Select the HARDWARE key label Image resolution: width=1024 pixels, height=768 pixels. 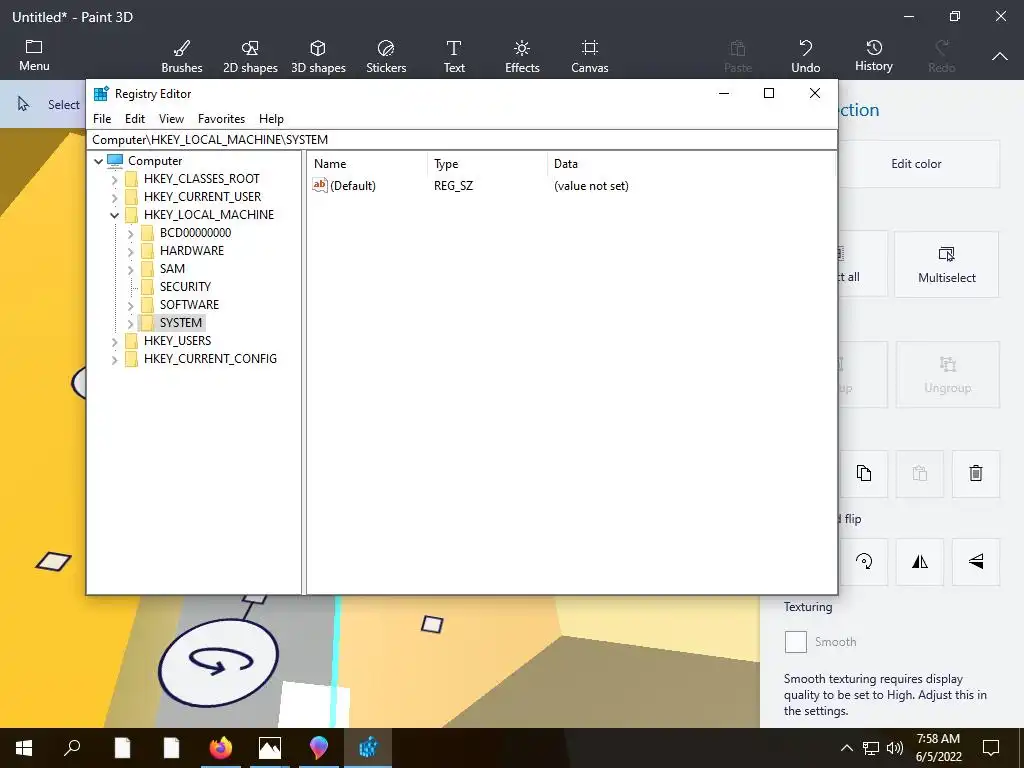[192, 251]
